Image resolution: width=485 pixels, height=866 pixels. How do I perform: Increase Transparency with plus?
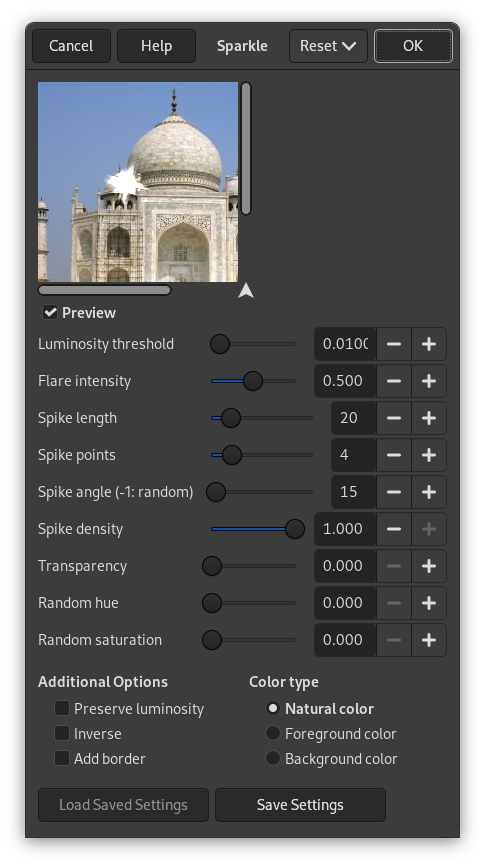tap(429, 566)
